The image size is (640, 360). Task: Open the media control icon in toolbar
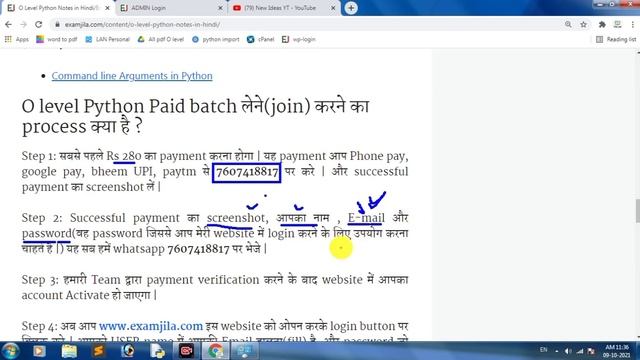point(618,24)
